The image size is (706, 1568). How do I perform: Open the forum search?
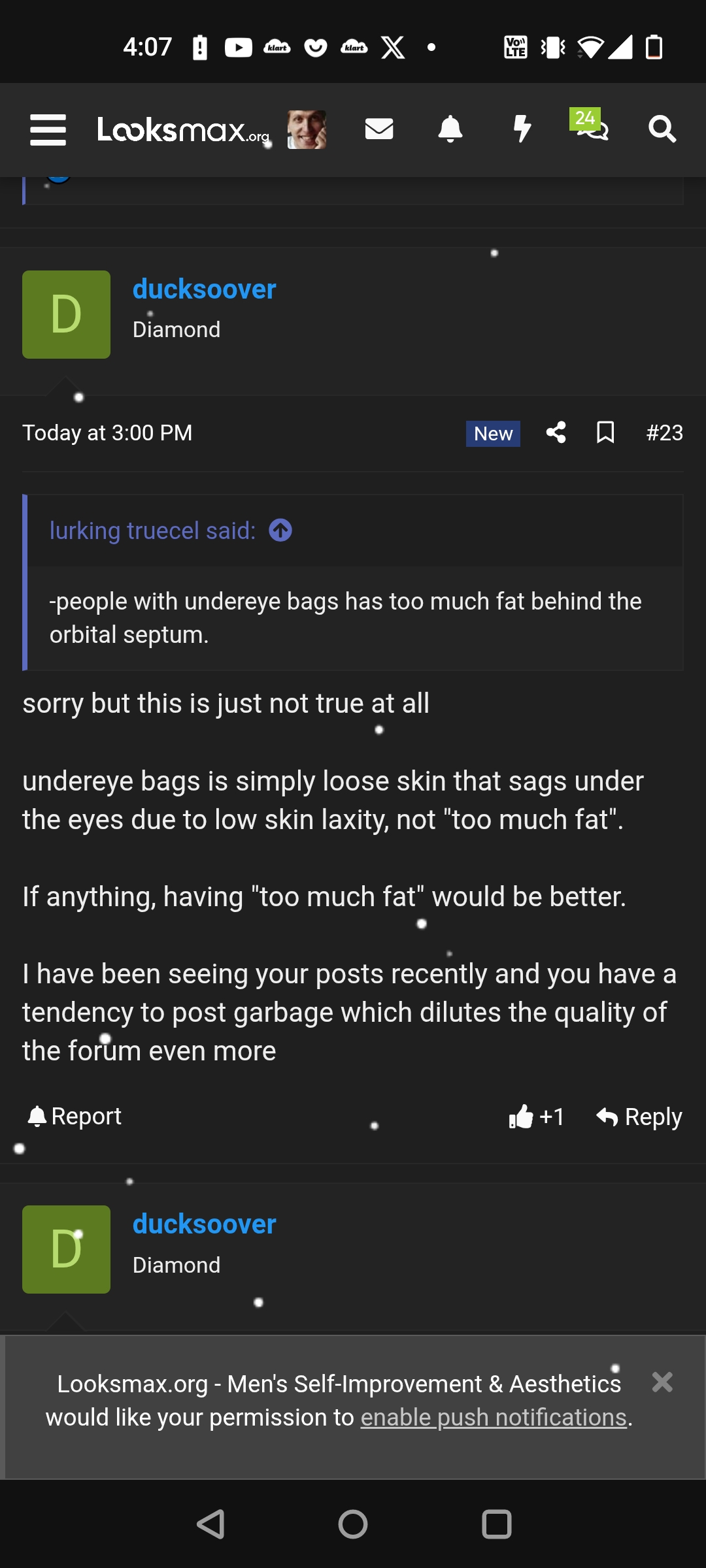(664, 129)
